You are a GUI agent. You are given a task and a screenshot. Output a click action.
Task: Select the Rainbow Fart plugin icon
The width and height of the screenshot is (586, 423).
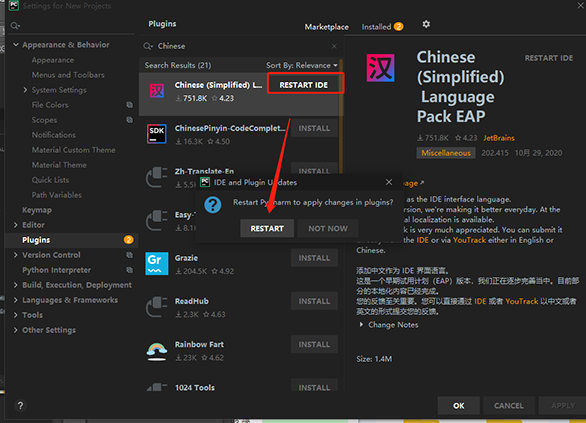pyautogui.click(x=157, y=351)
